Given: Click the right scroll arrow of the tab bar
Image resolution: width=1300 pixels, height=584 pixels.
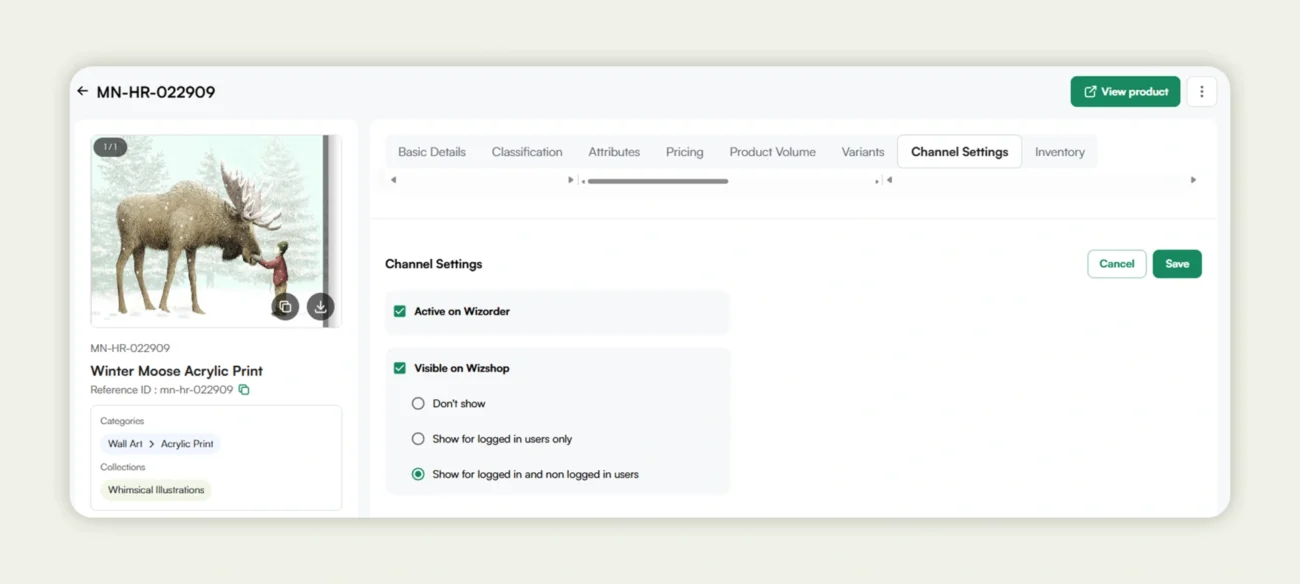Looking at the screenshot, I should tap(1193, 180).
